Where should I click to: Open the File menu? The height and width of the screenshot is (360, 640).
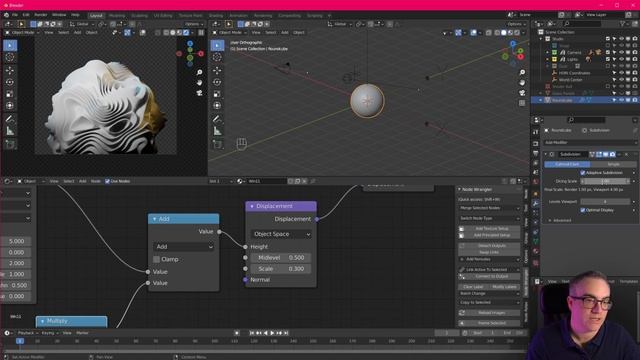[x=15, y=15]
